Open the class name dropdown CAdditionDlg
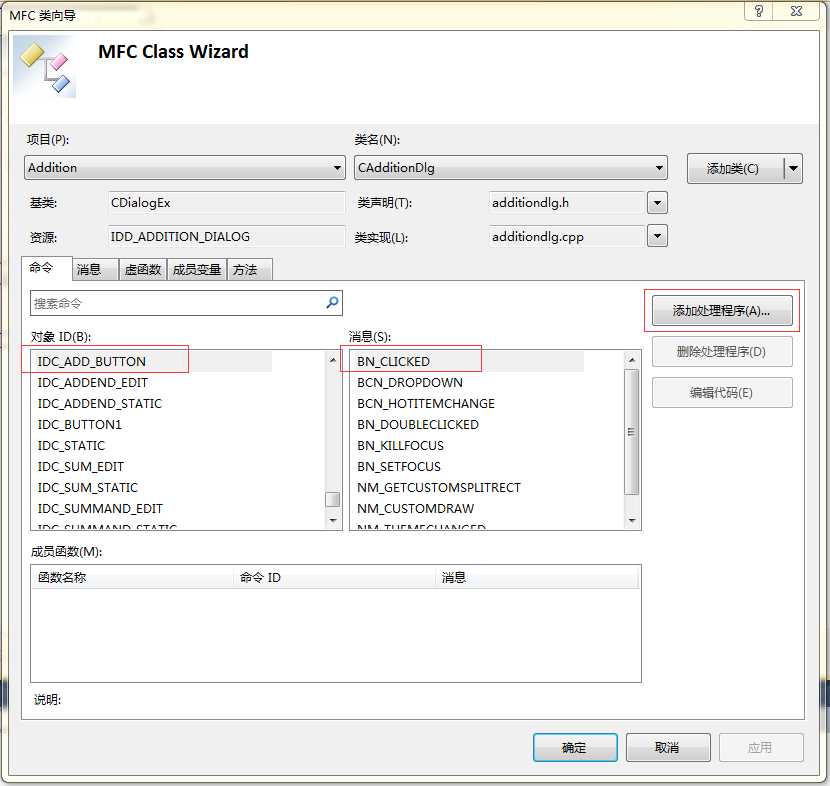The width and height of the screenshot is (830, 786). [510, 168]
